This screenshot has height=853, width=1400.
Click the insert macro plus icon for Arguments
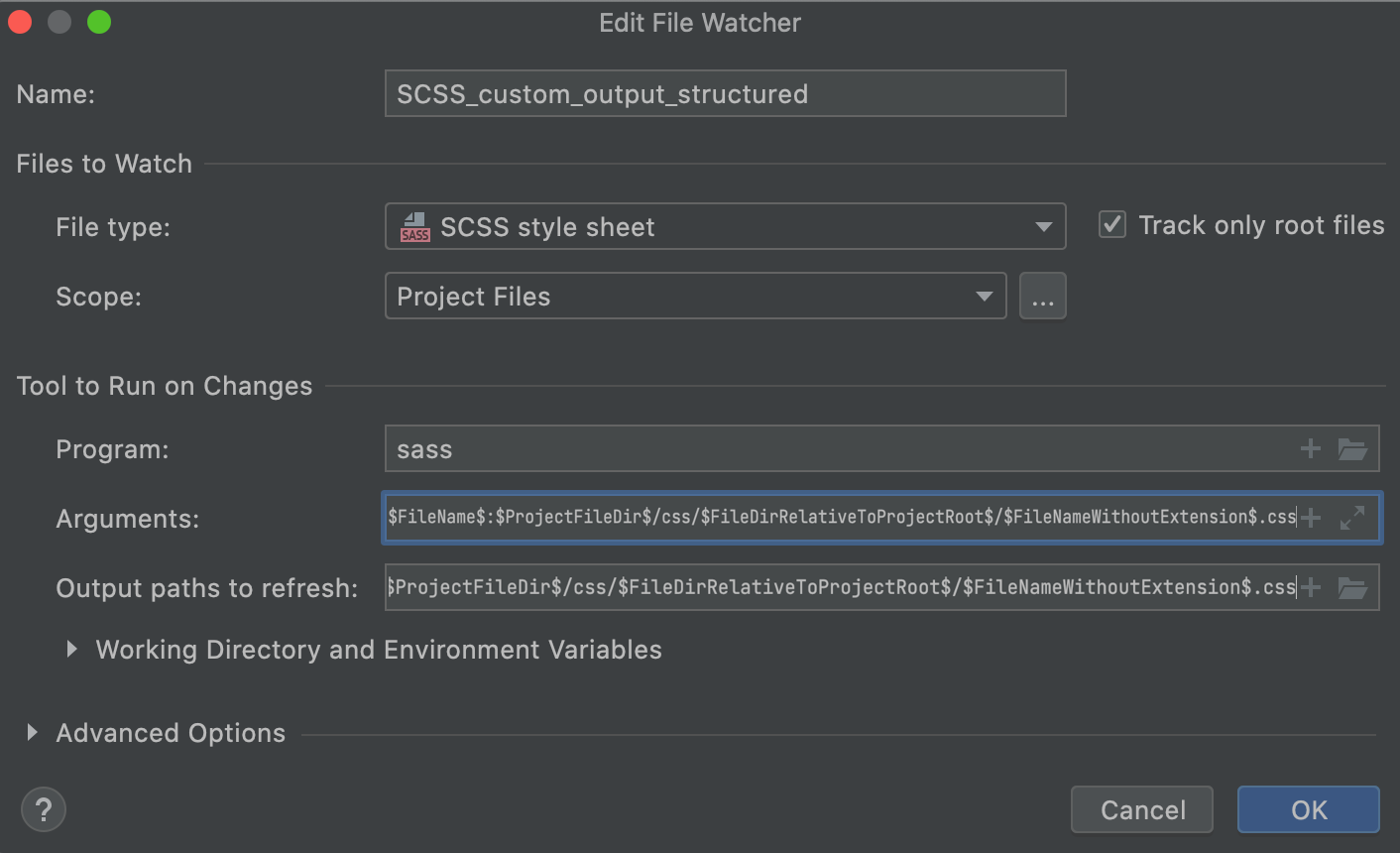1311,517
